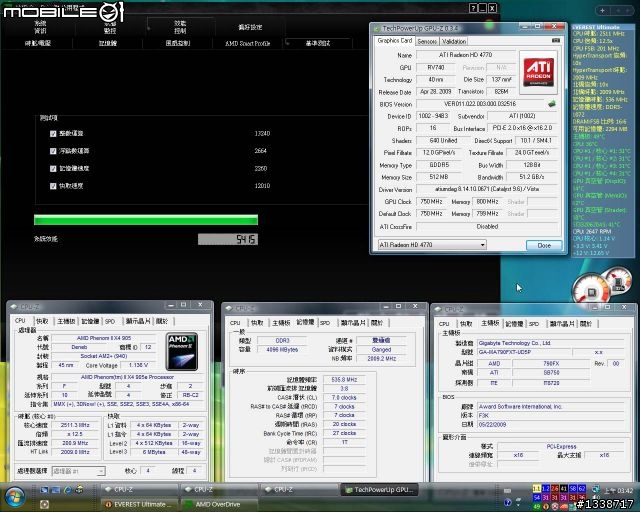Click the Driver Version field in GPU-Z
The image size is (640, 512).
tap(487, 189)
